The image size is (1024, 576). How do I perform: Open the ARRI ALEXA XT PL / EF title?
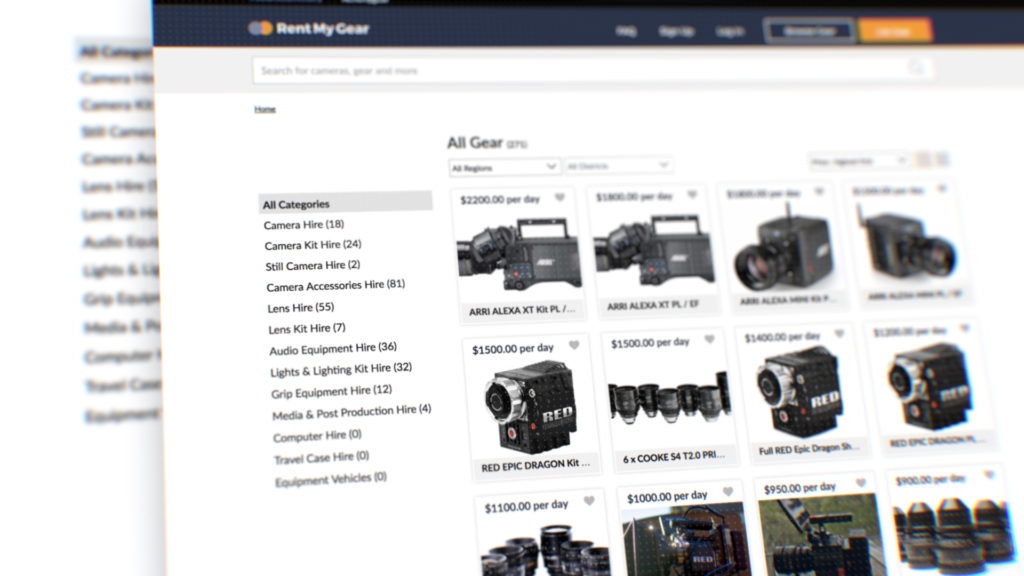click(x=653, y=305)
